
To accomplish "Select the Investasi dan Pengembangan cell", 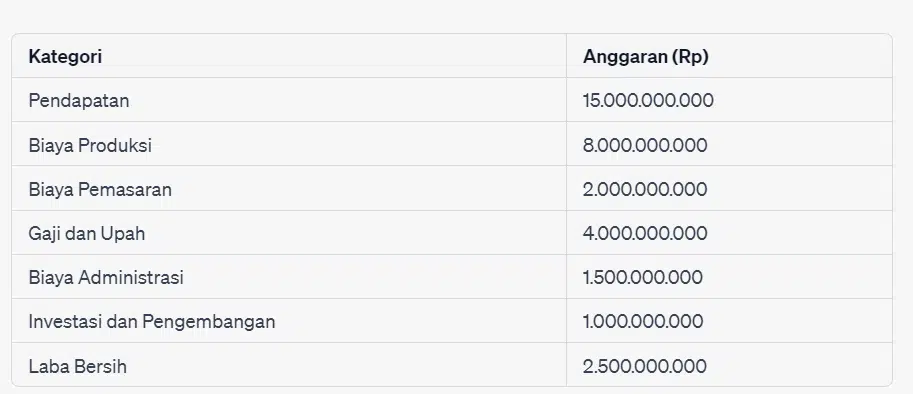I will [x=152, y=321].
